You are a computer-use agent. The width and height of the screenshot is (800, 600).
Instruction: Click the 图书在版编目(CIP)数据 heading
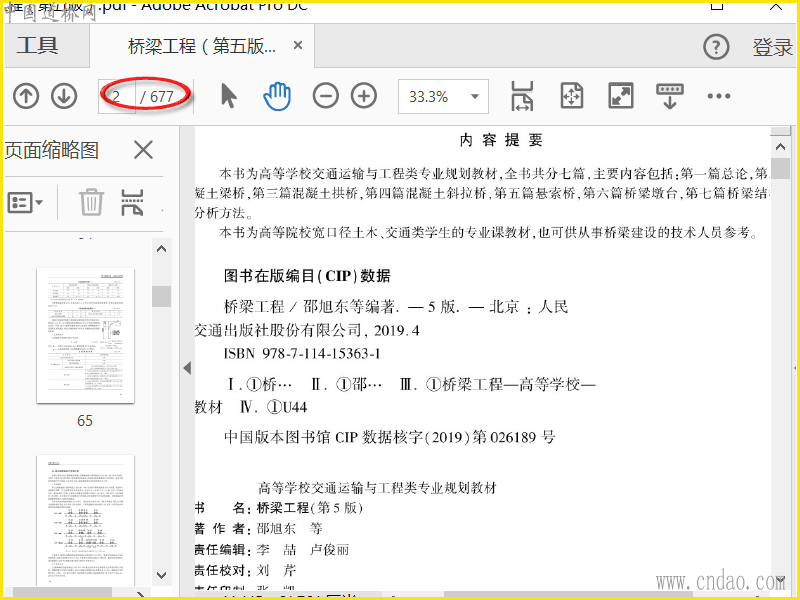(307, 276)
